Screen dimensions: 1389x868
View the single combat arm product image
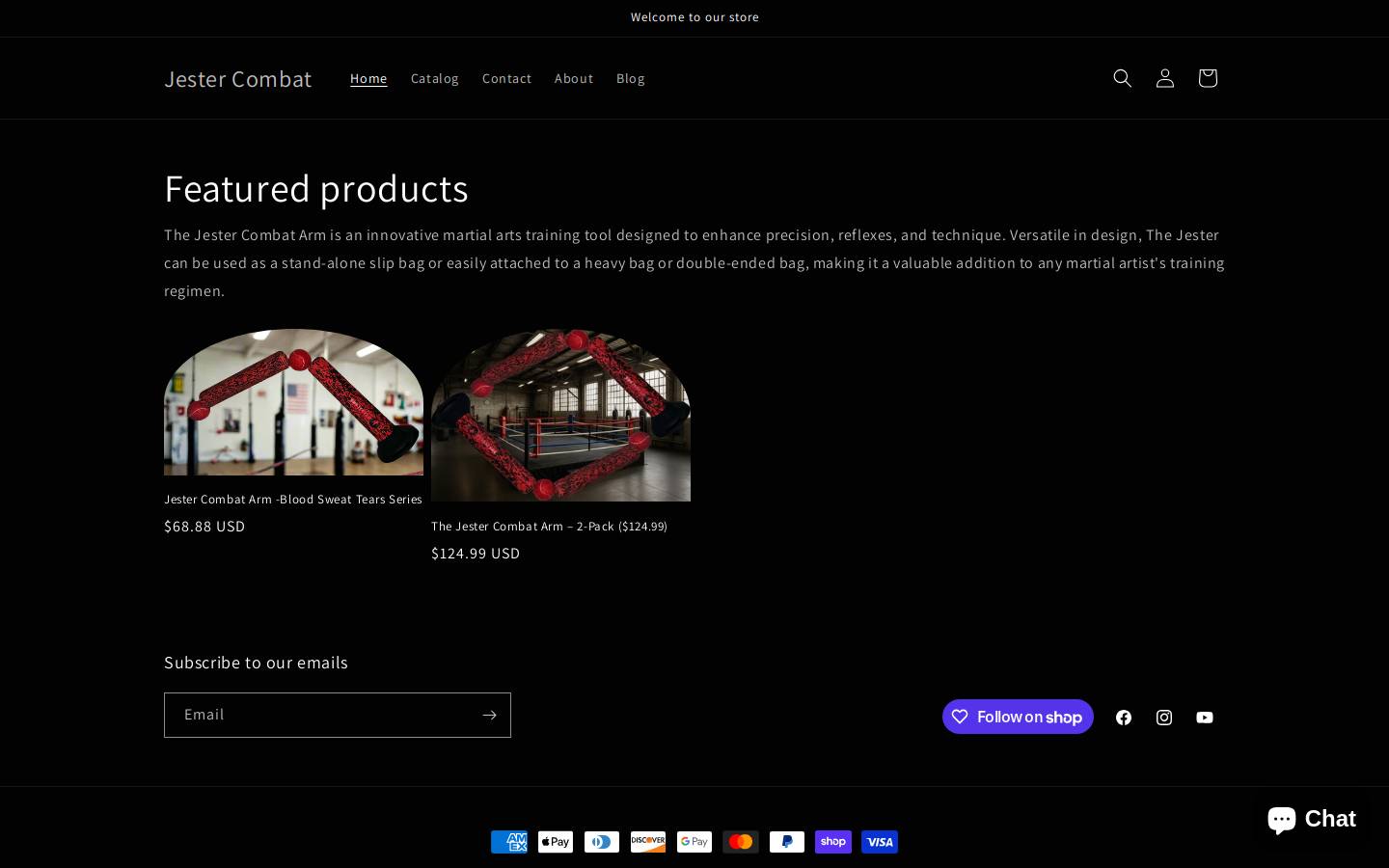pos(293,402)
